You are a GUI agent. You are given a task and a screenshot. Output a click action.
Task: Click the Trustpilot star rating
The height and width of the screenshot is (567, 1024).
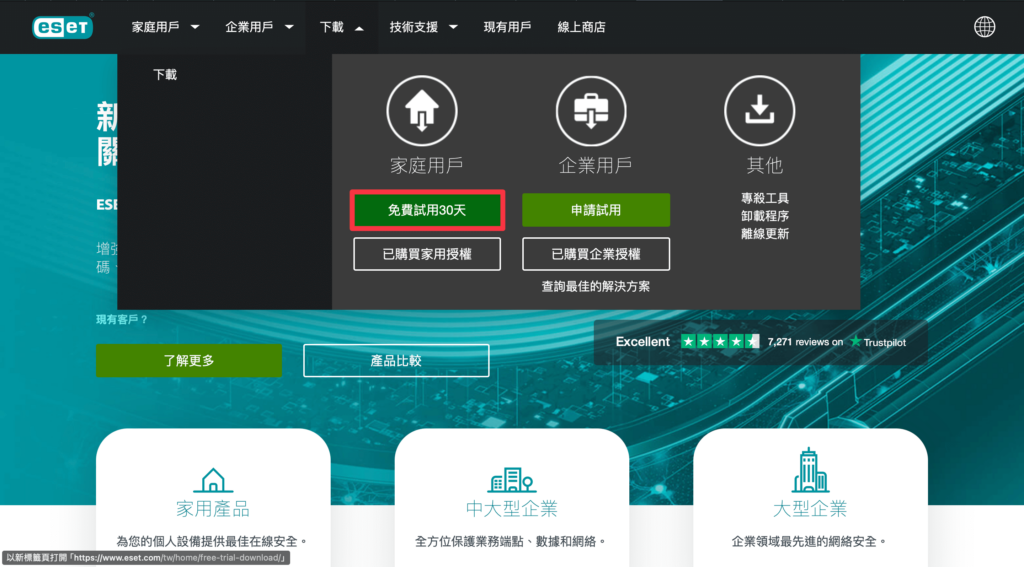720,342
